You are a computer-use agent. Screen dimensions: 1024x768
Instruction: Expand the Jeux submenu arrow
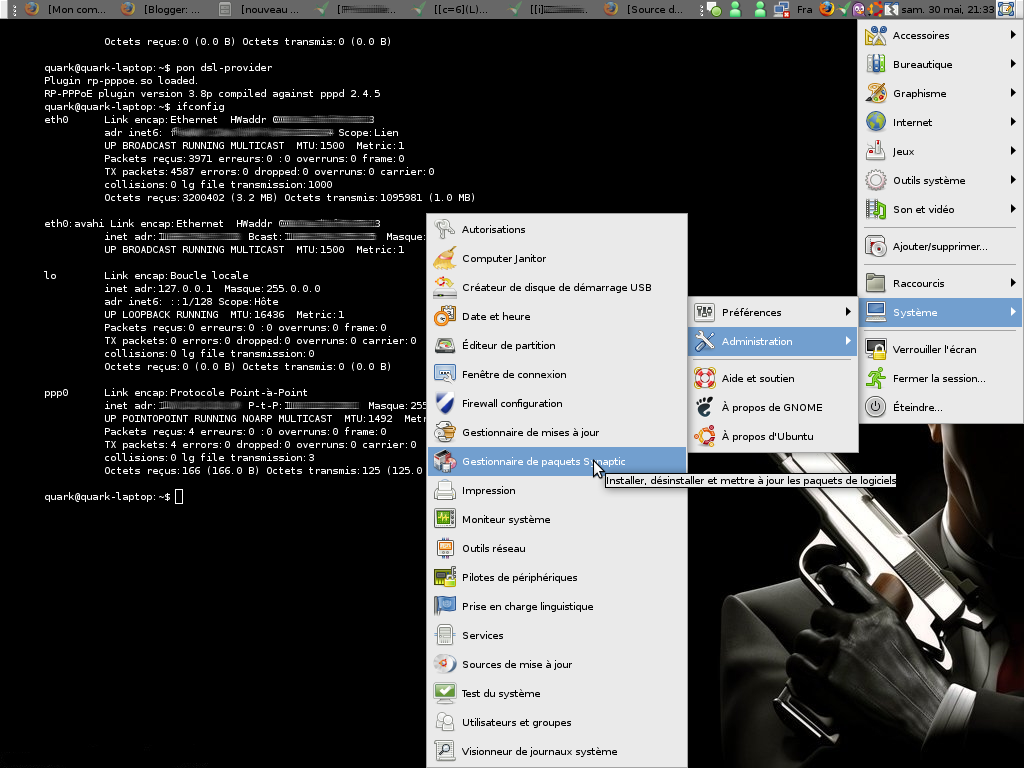[1013, 151]
